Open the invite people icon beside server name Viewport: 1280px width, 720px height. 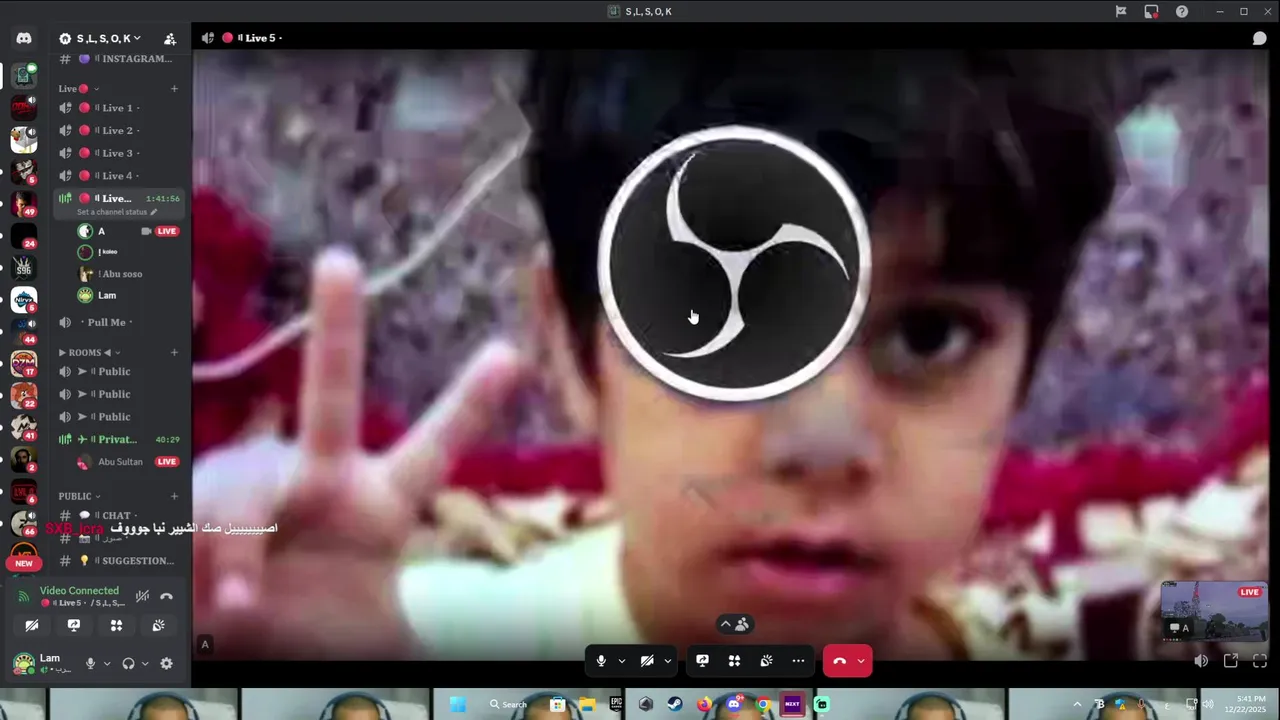(170, 38)
